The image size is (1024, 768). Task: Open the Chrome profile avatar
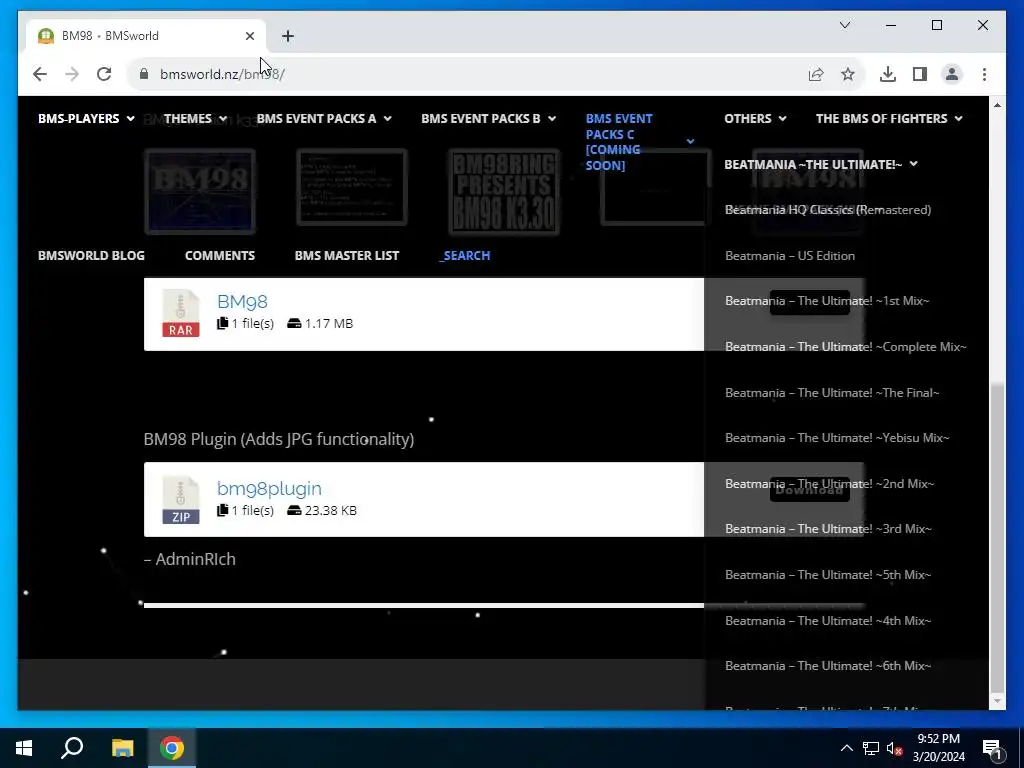pos(952,74)
